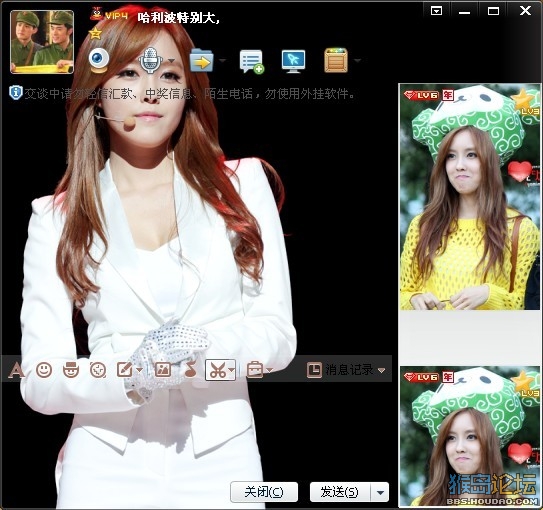Click the 发送(S) send button

tap(339, 492)
